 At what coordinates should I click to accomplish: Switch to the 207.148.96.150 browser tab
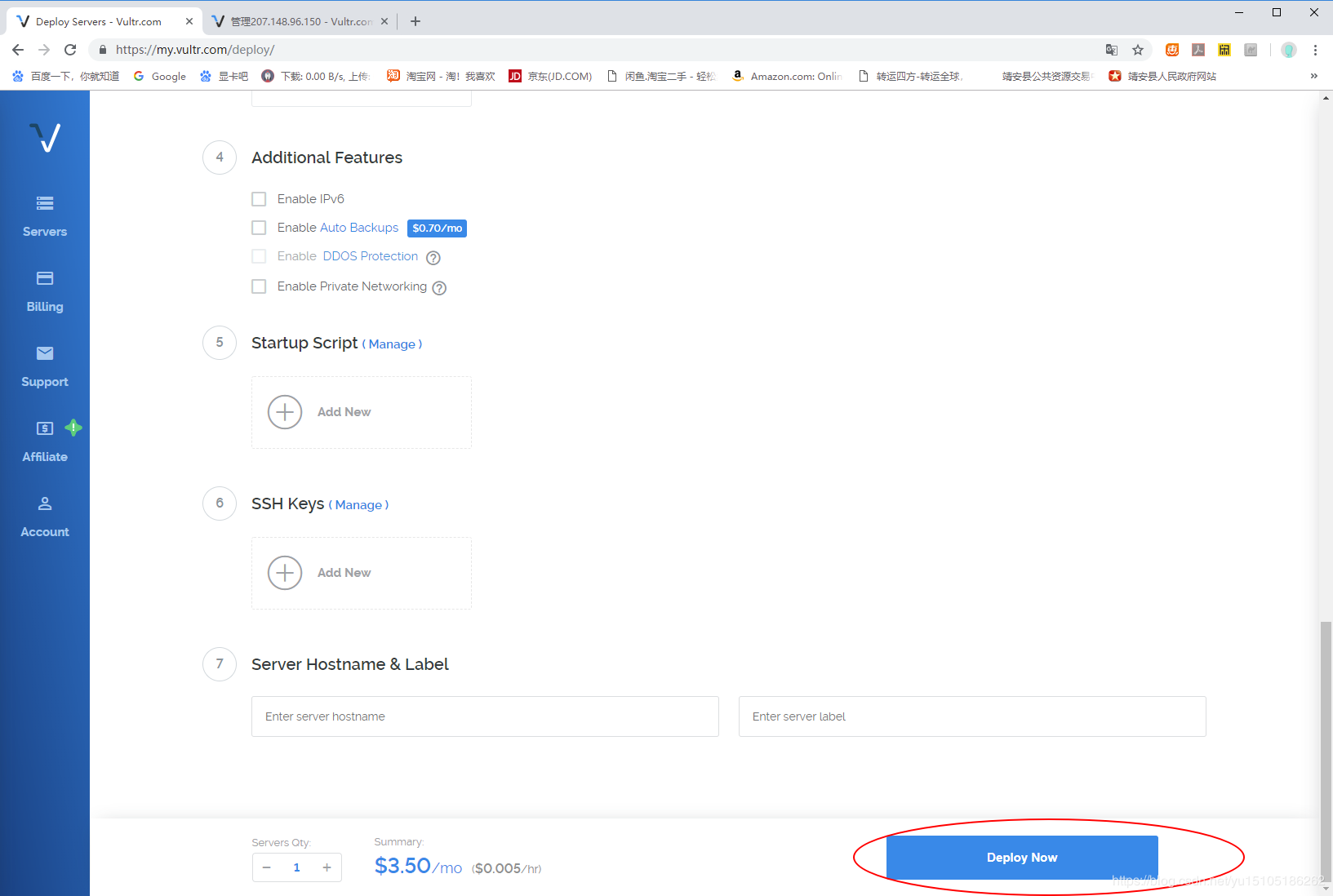pos(299,21)
